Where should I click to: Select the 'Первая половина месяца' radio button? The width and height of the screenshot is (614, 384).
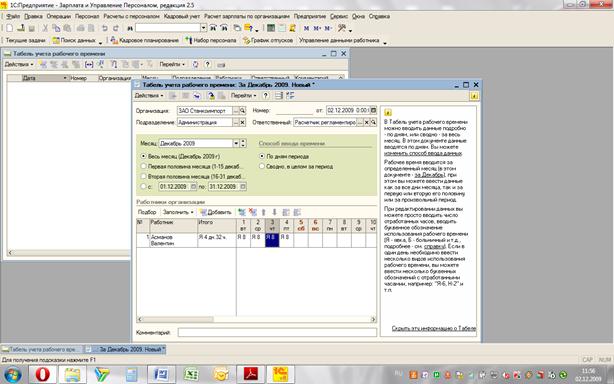pos(143,166)
